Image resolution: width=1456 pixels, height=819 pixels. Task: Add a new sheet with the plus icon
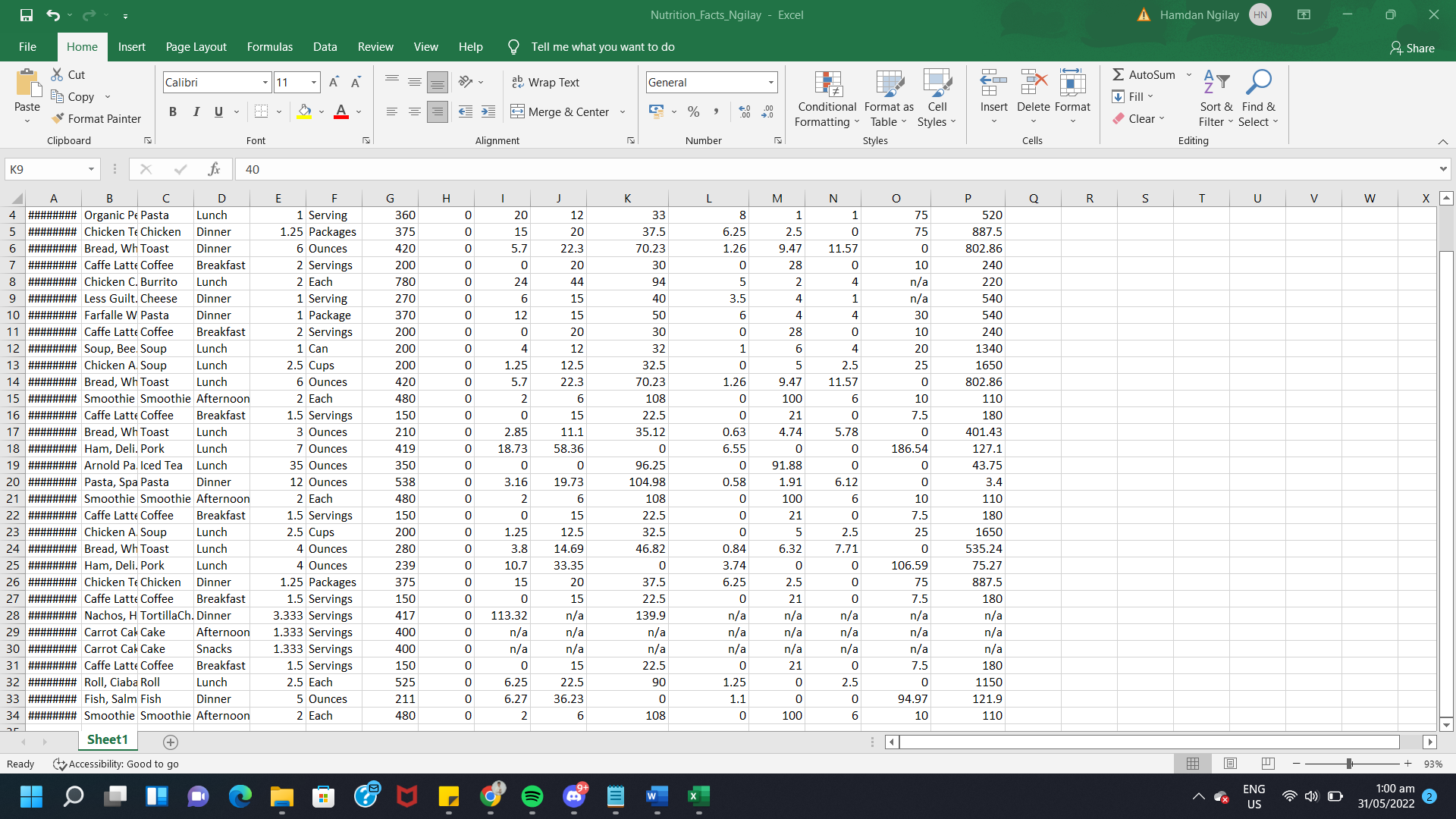click(x=171, y=742)
